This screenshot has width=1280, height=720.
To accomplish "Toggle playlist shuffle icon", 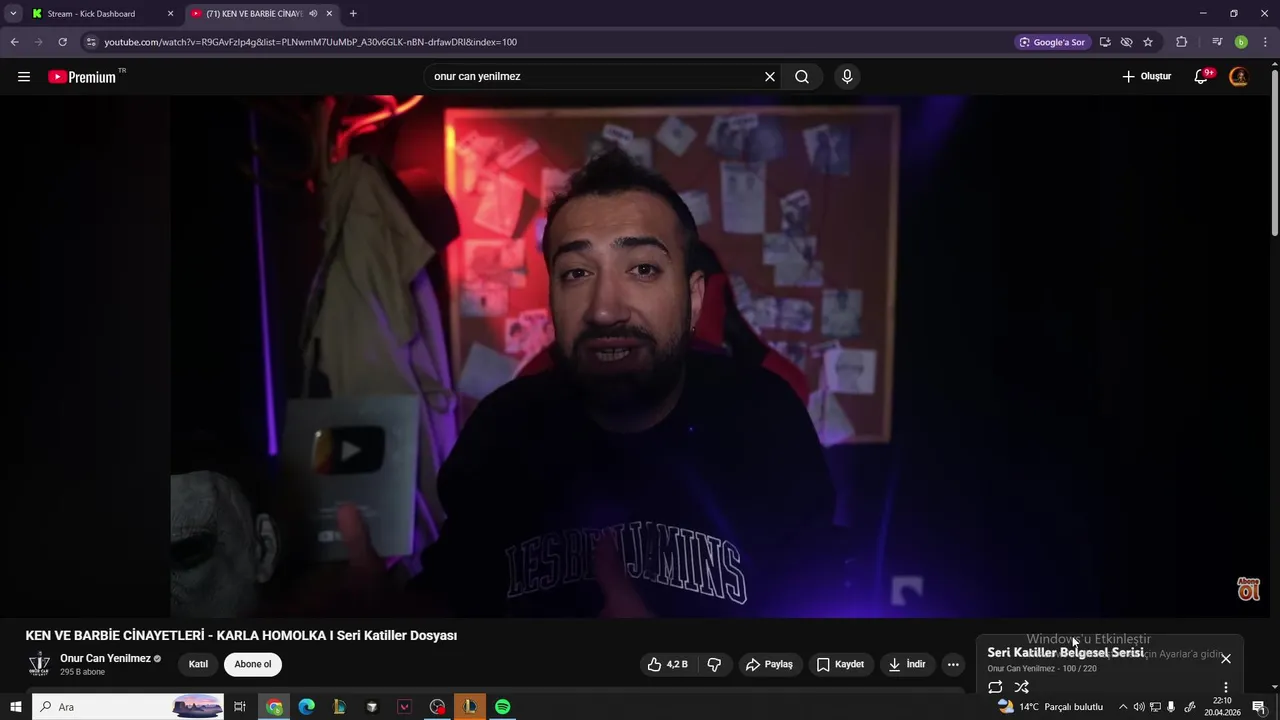I will pos(1021,687).
